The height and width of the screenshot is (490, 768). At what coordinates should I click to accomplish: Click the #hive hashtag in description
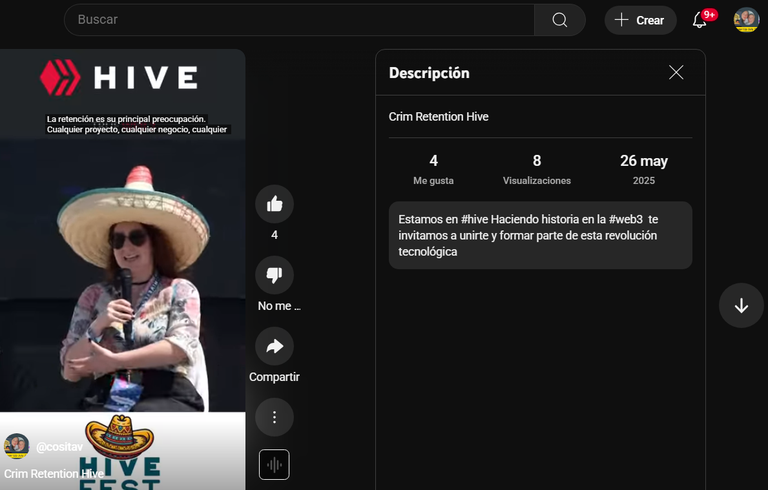click(x=474, y=219)
